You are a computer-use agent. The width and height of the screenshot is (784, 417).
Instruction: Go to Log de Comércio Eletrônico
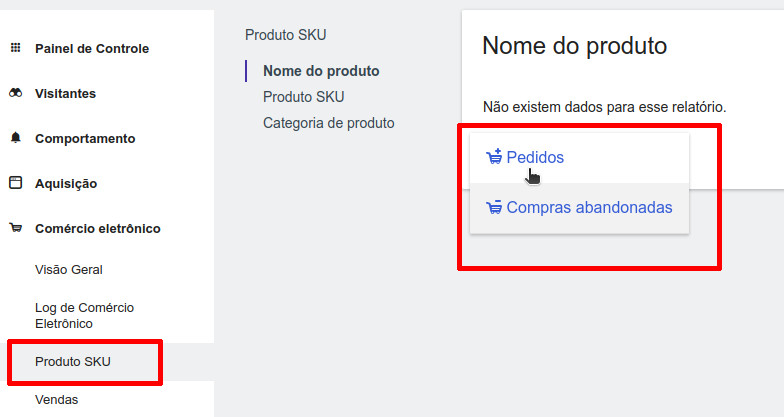[84, 315]
